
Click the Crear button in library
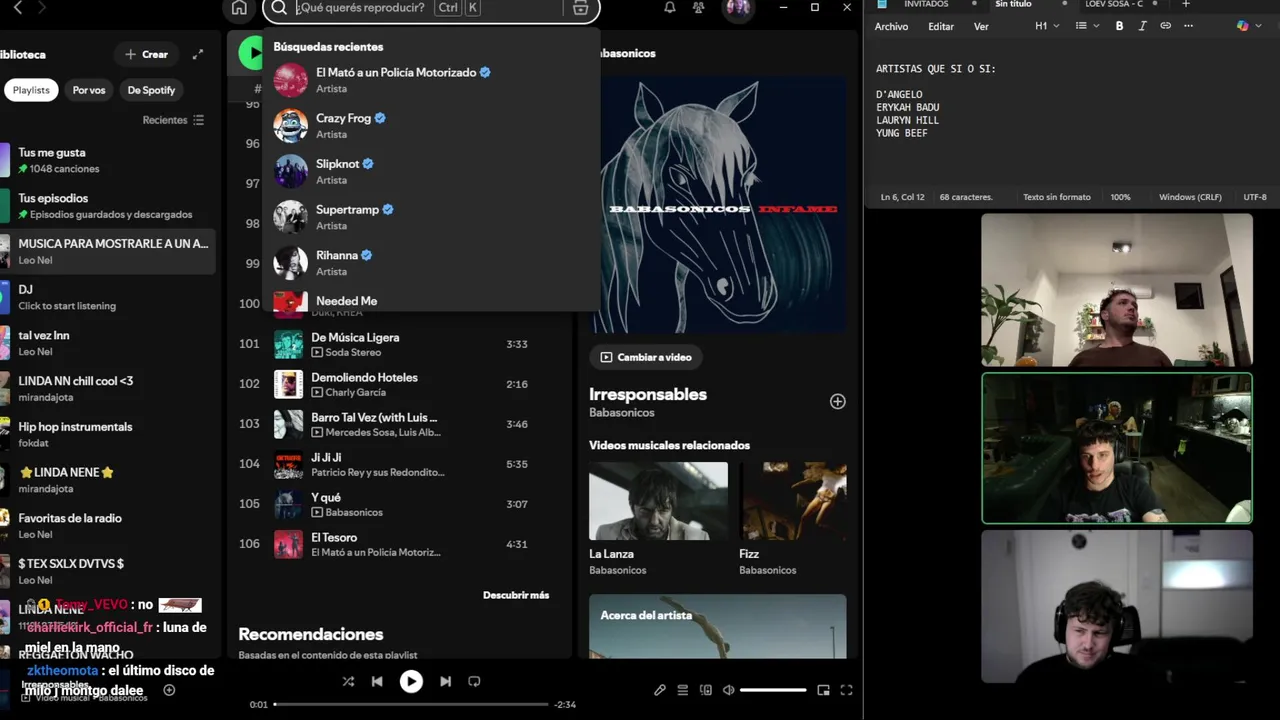[147, 54]
